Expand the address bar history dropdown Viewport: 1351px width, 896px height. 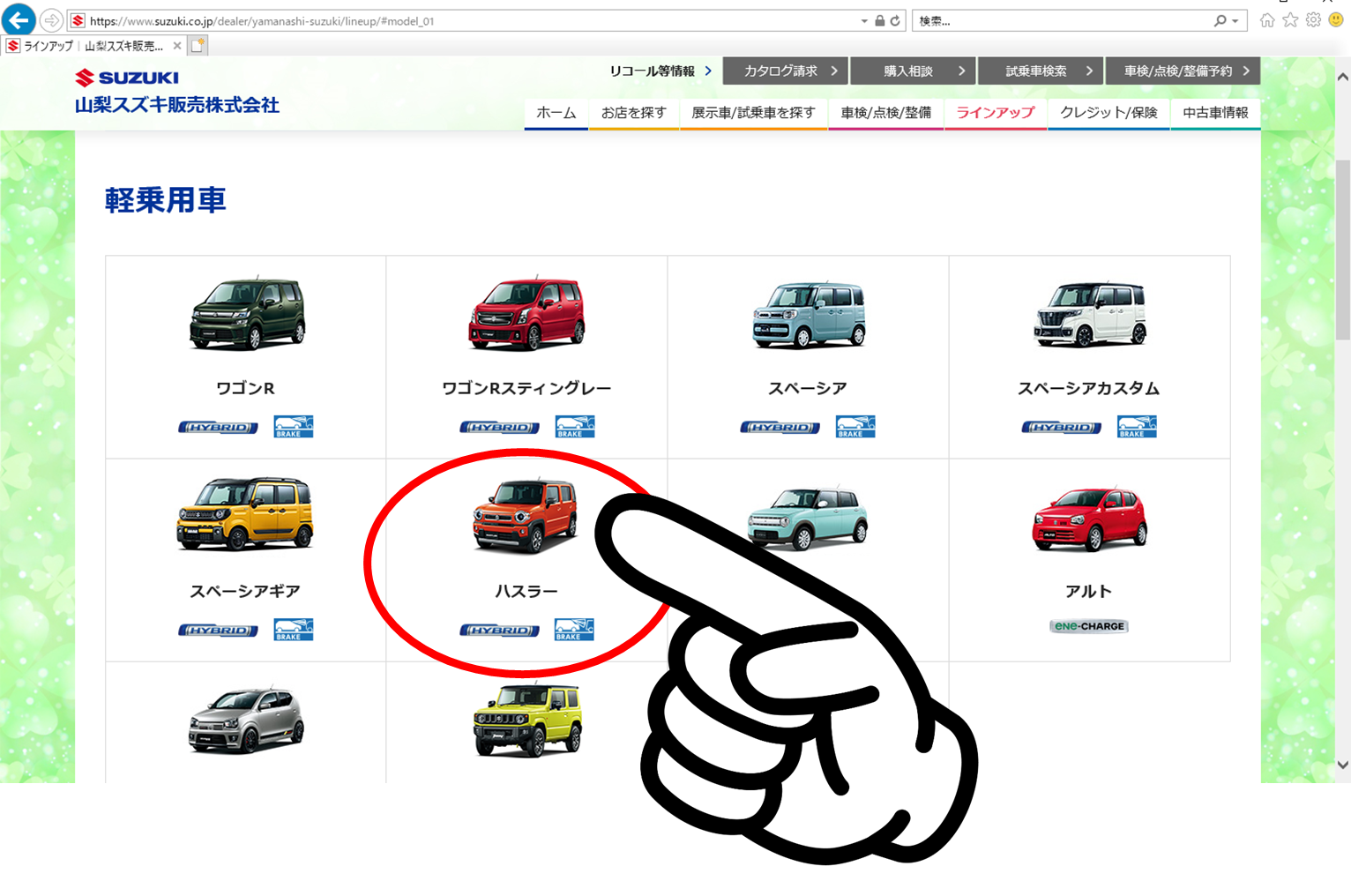tap(864, 20)
